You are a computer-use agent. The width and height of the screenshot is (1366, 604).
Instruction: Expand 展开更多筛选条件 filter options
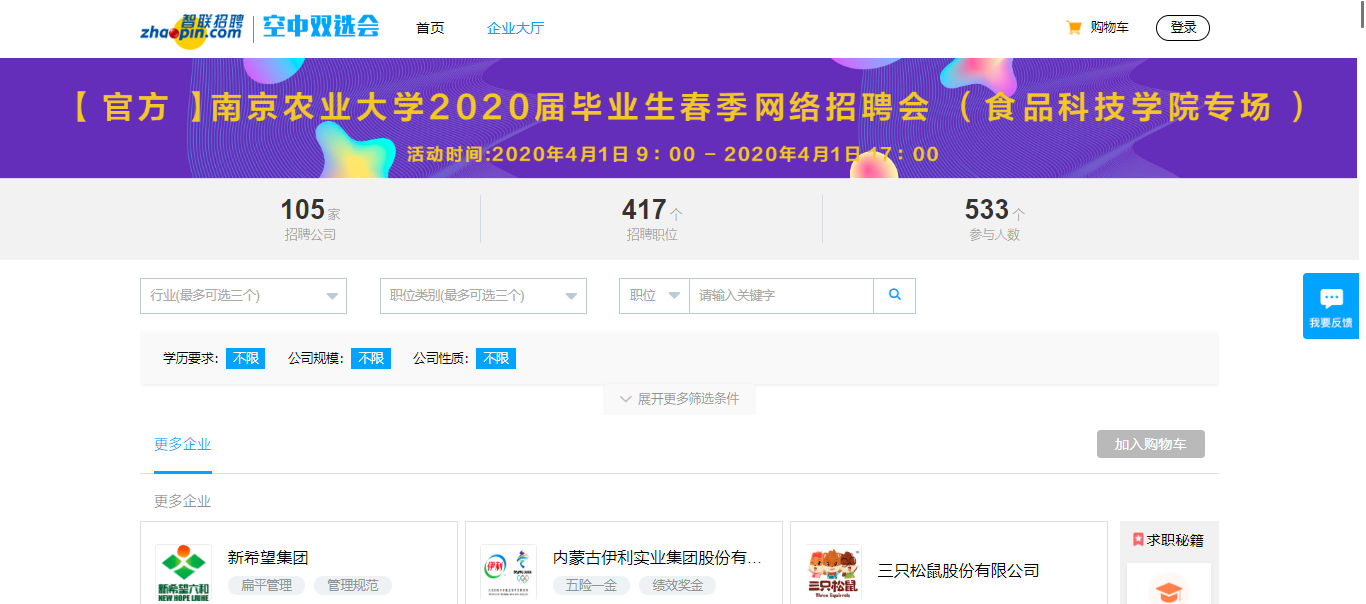click(679, 399)
